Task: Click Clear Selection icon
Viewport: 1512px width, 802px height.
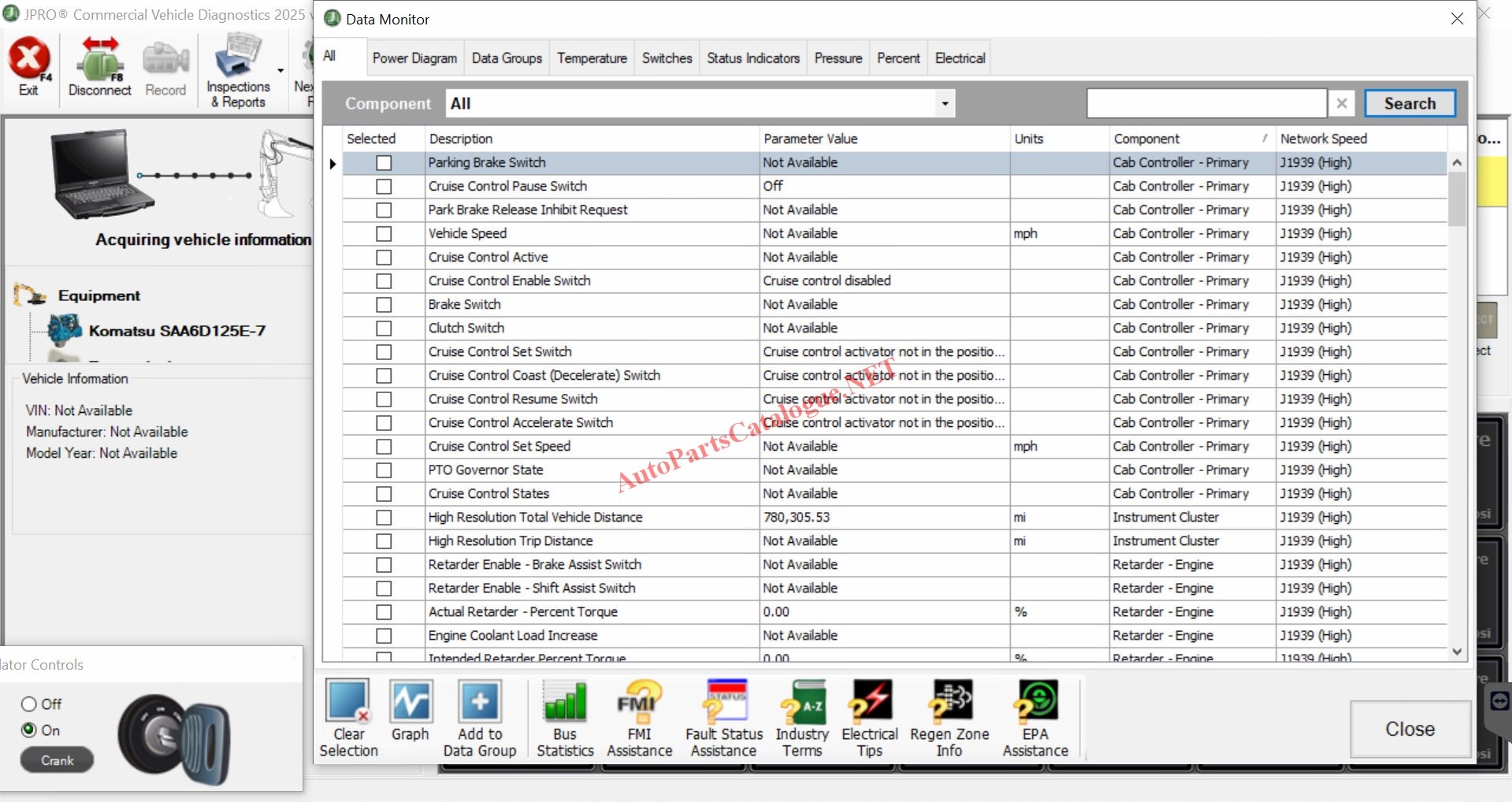Action: 348,702
